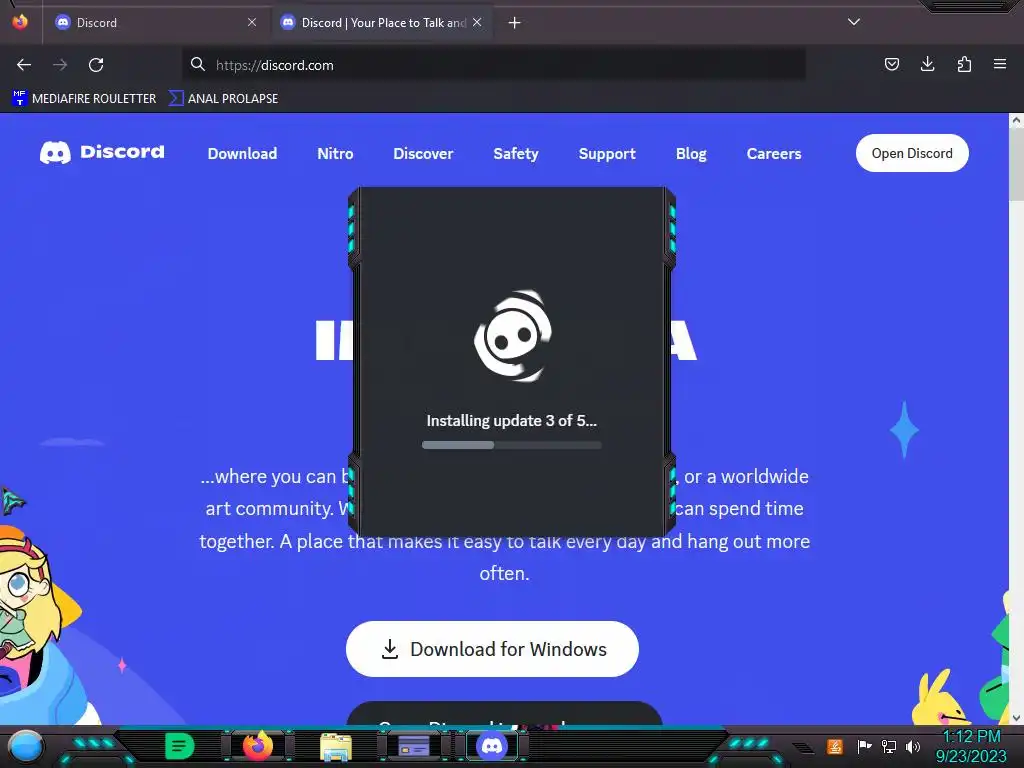
Task: Open the Download nav link
Action: (x=242, y=153)
